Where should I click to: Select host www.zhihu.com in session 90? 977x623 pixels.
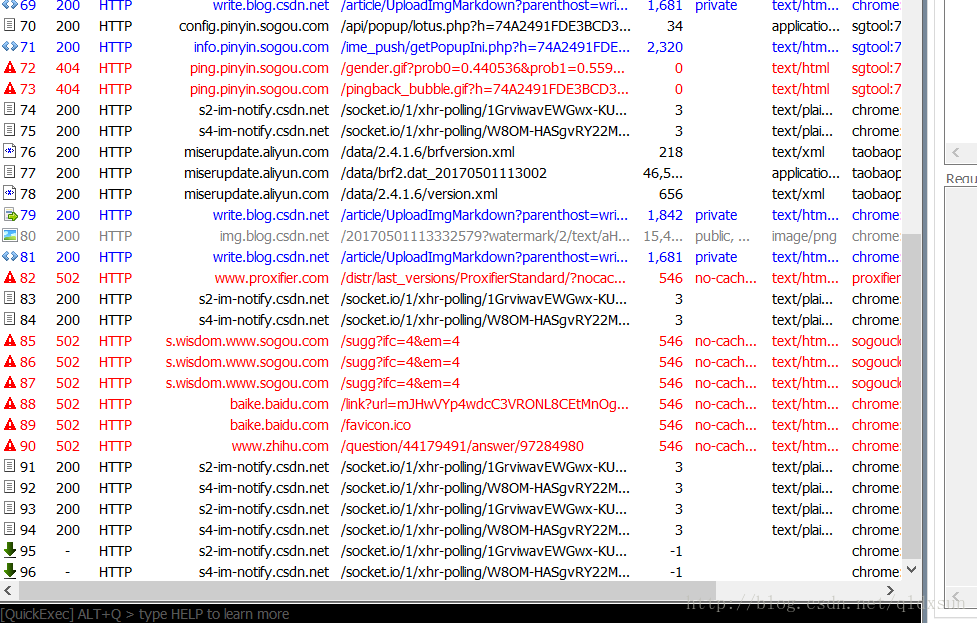[x=280, y=446]
